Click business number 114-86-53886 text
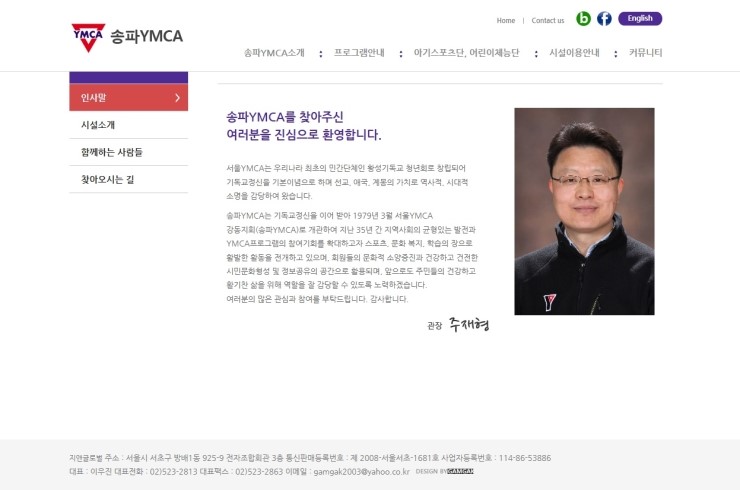The height and width of the screenshot is (490, 740). [525, 458]
